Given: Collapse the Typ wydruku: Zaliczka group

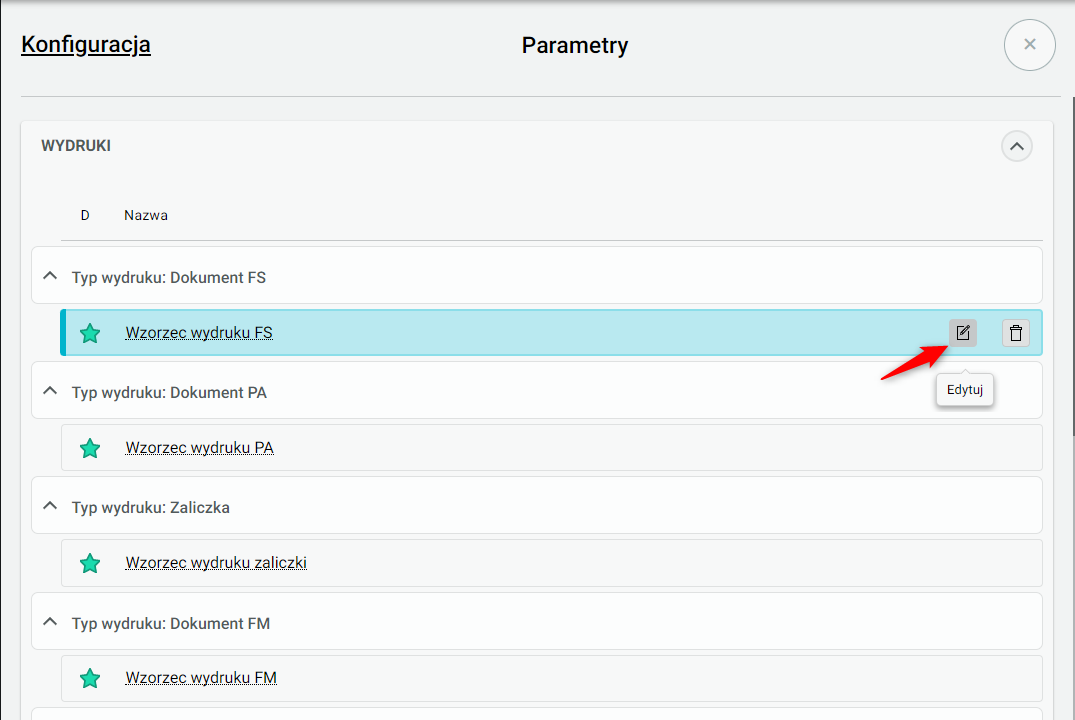Looking at the screenshot, I should tap(50, 506).
